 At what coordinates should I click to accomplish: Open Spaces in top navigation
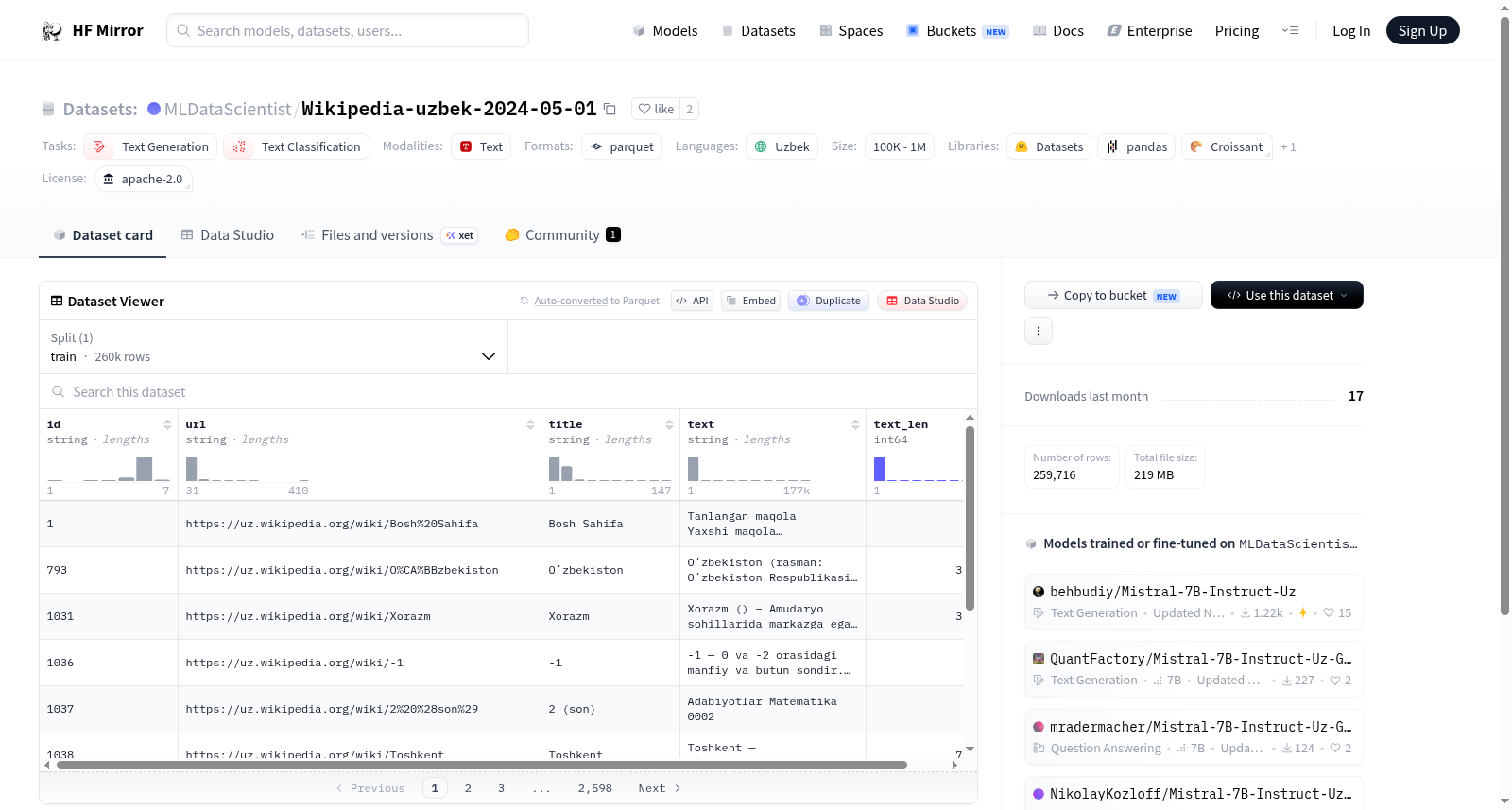coord(850,30)
